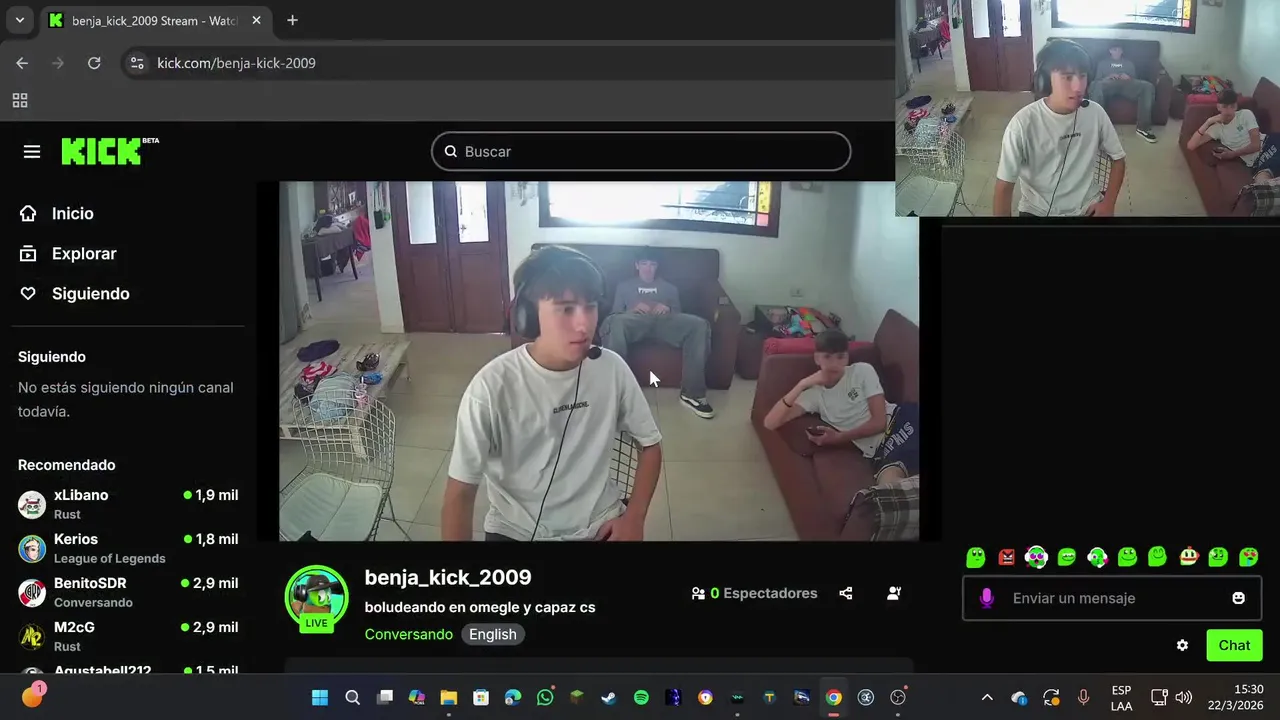Reload the Kick page
The height and width of the screenshot is (720, 1280).
94,63
